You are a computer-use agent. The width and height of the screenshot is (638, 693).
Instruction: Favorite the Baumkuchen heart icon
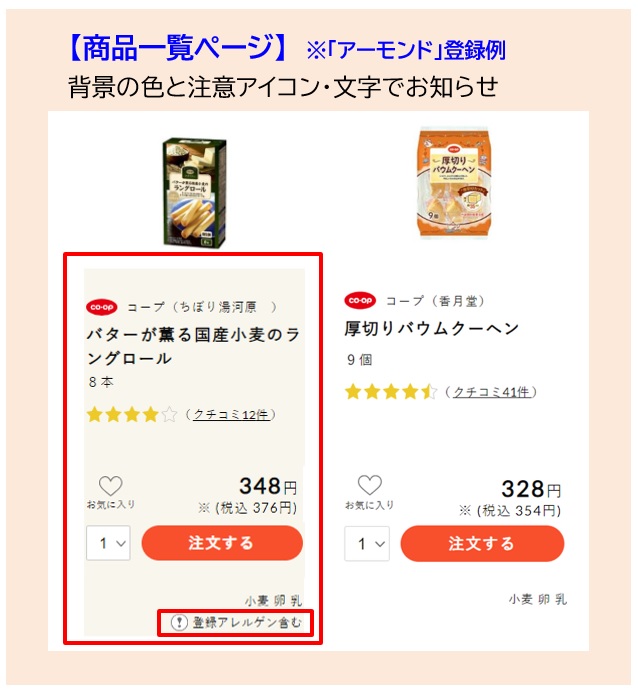(369, 485)
